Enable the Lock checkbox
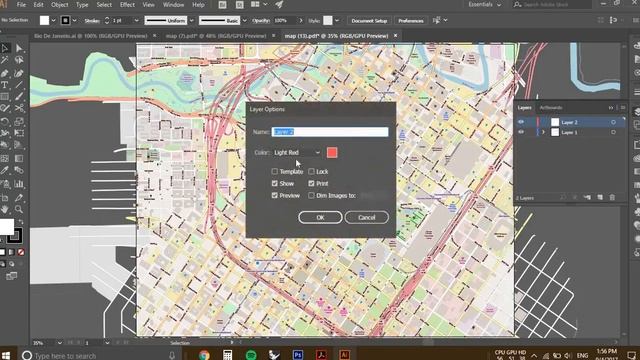Screen dimensions: 640x360 pos(311,171)
